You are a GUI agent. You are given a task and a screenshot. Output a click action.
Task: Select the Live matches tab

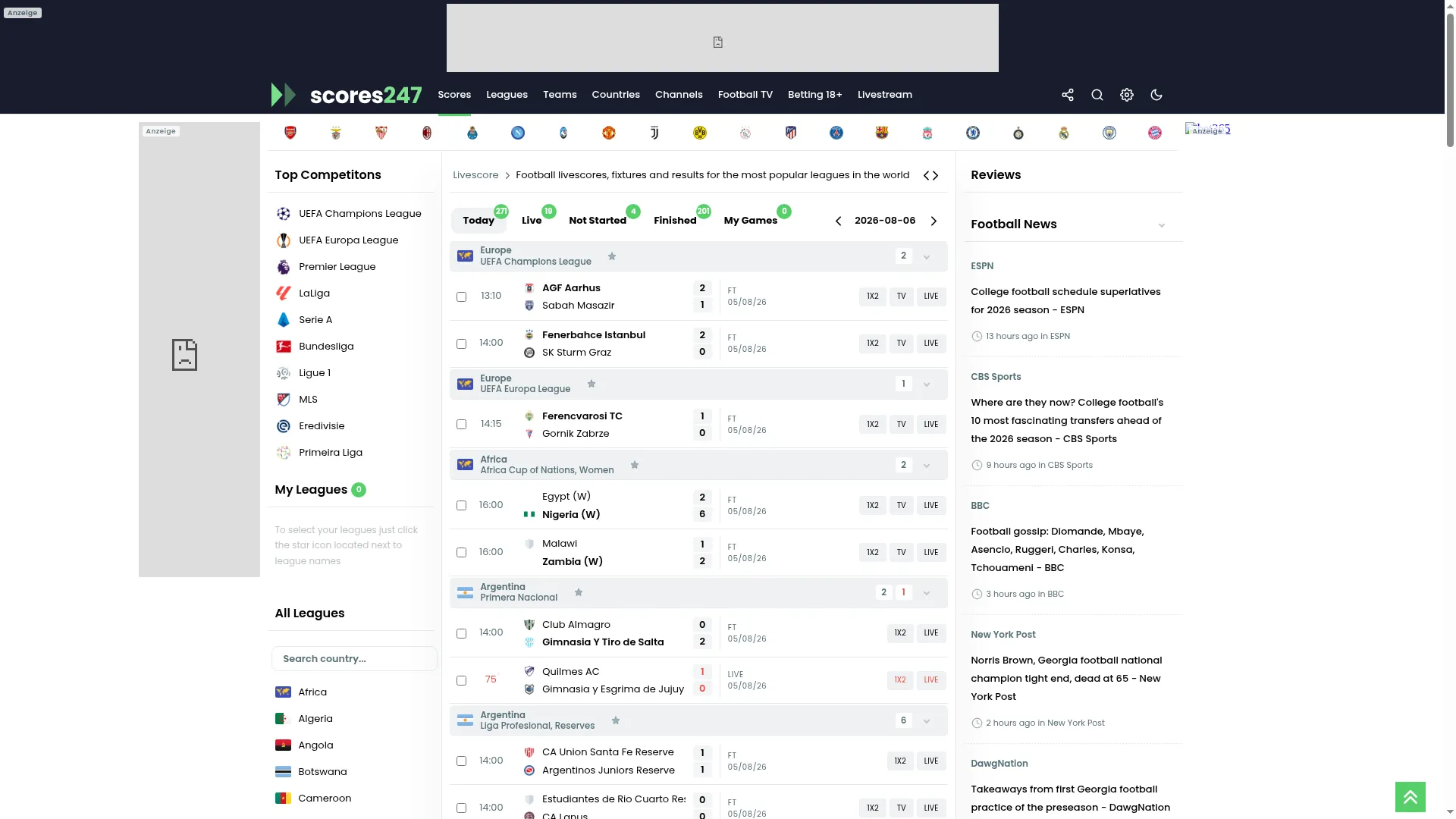(x=532, y=221)
